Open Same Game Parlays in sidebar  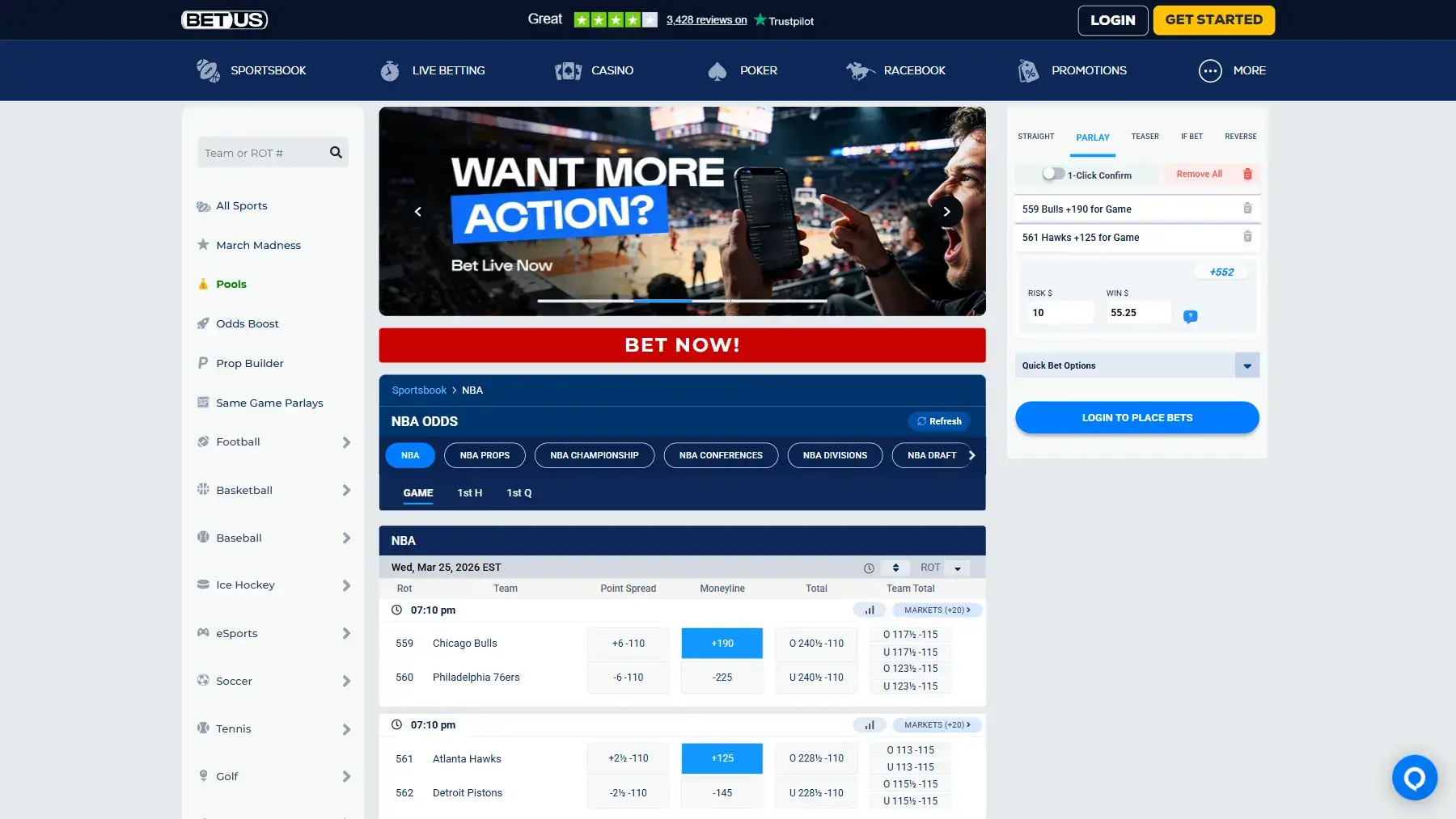click(x=260, y=403)
